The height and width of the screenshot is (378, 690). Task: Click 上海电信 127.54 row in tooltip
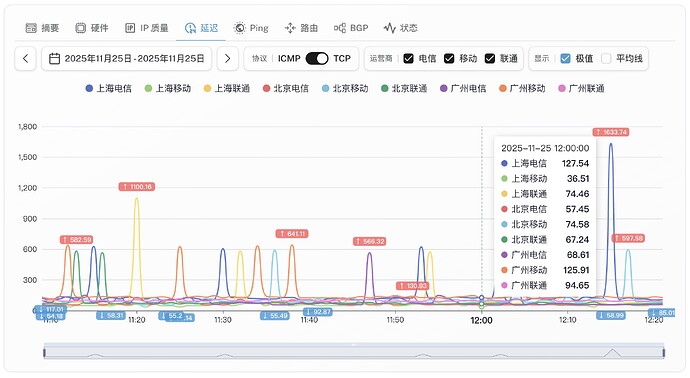[x=545, y=163]
